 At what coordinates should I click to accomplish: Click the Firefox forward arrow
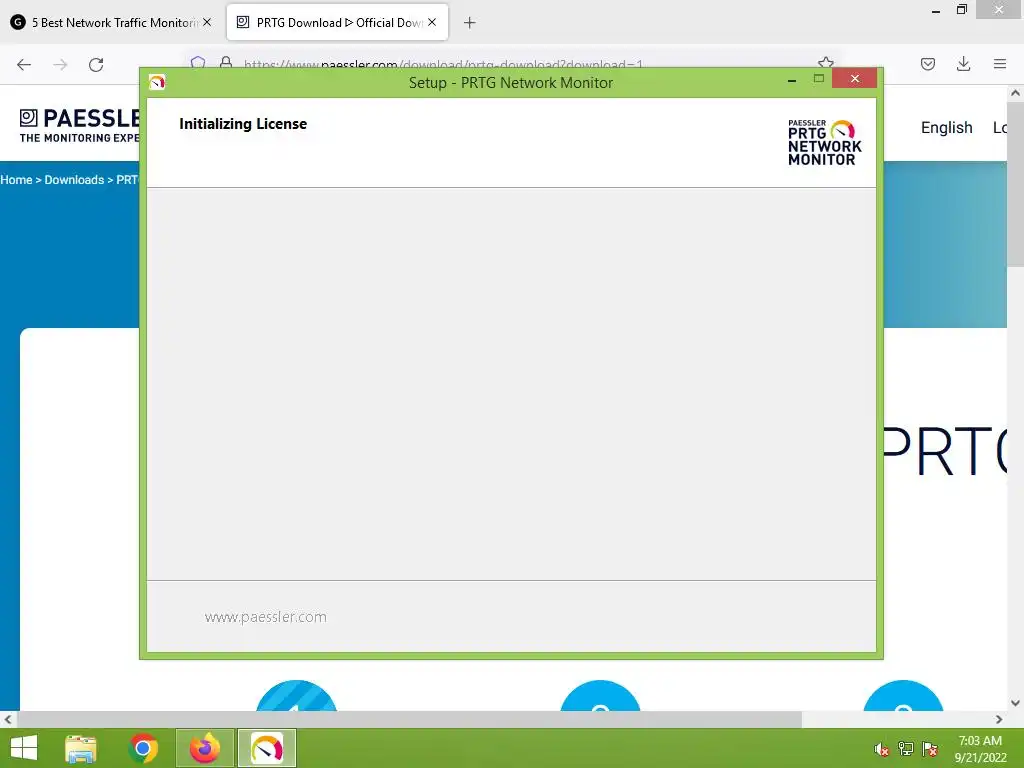(x=60, y=65)
